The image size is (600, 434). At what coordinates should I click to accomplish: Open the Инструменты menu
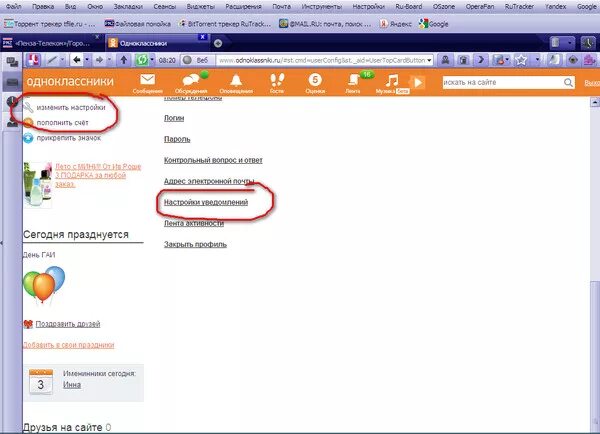(x=321, y=7)
